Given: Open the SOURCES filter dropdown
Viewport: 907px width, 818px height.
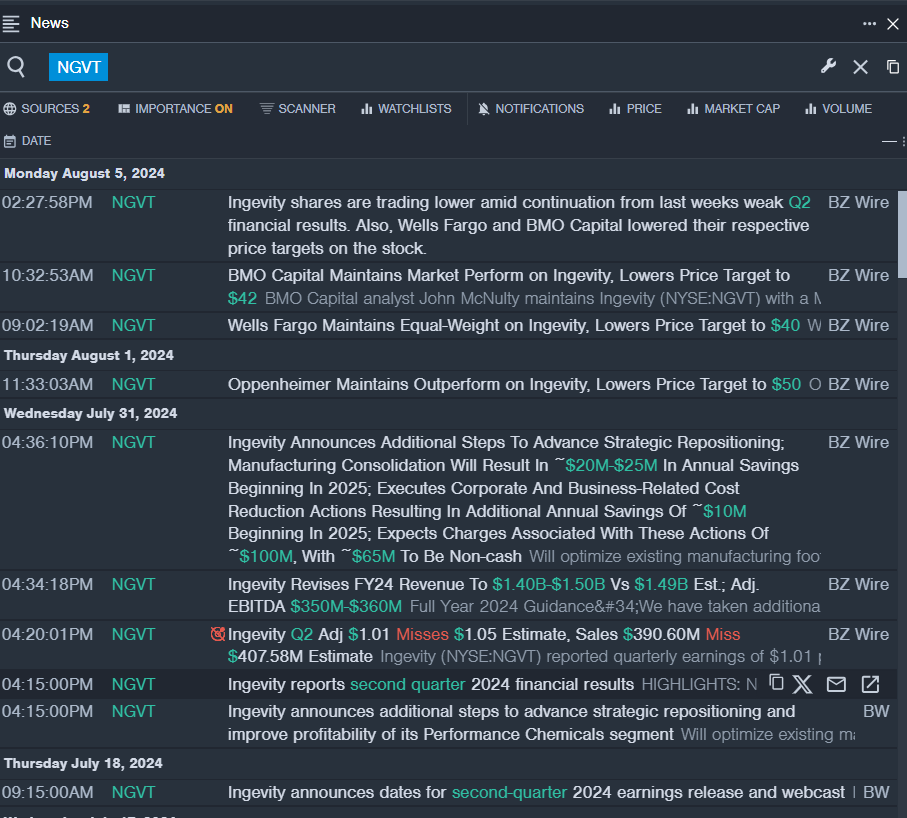Looking at the screenshot, I should coord(47,109).
